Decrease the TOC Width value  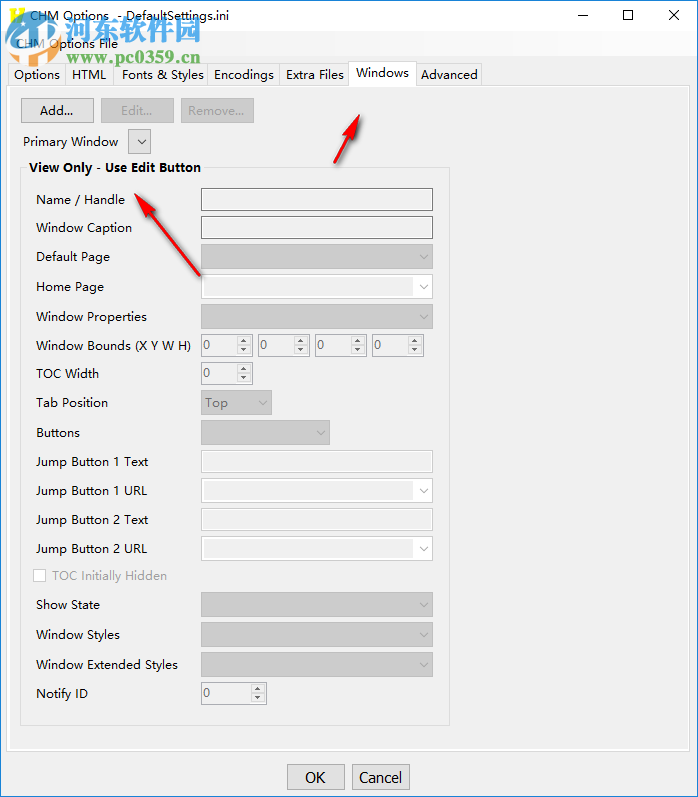pos(244,378)
